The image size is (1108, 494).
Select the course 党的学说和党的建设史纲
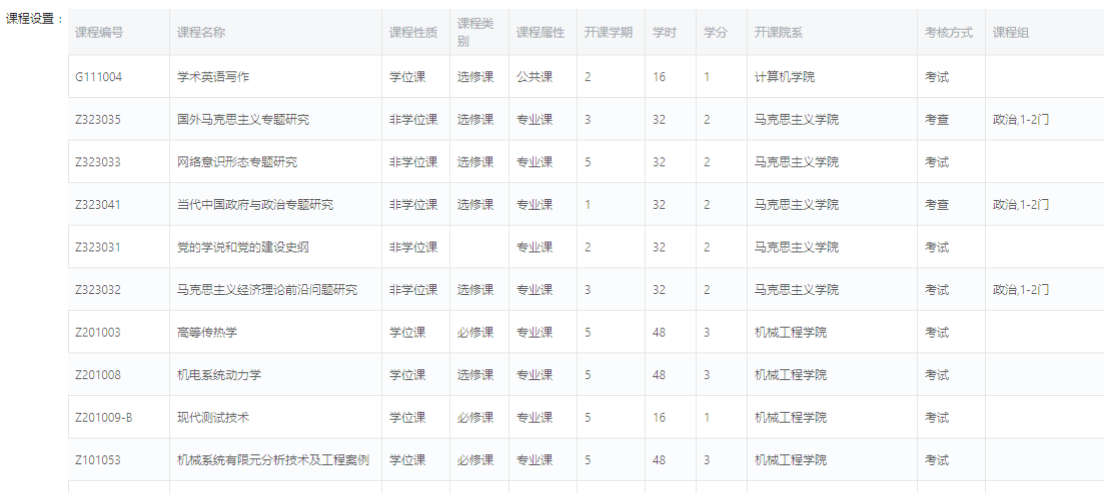243,247
